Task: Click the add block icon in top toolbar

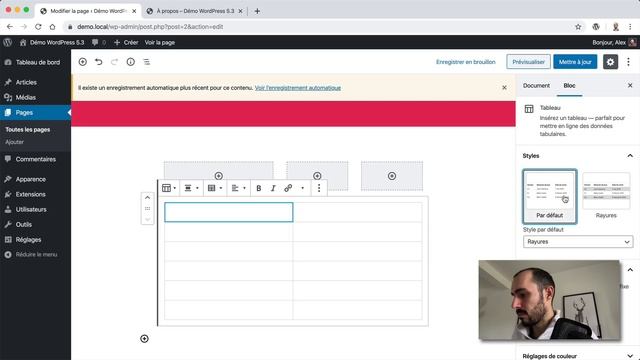Action: [82, 62]
